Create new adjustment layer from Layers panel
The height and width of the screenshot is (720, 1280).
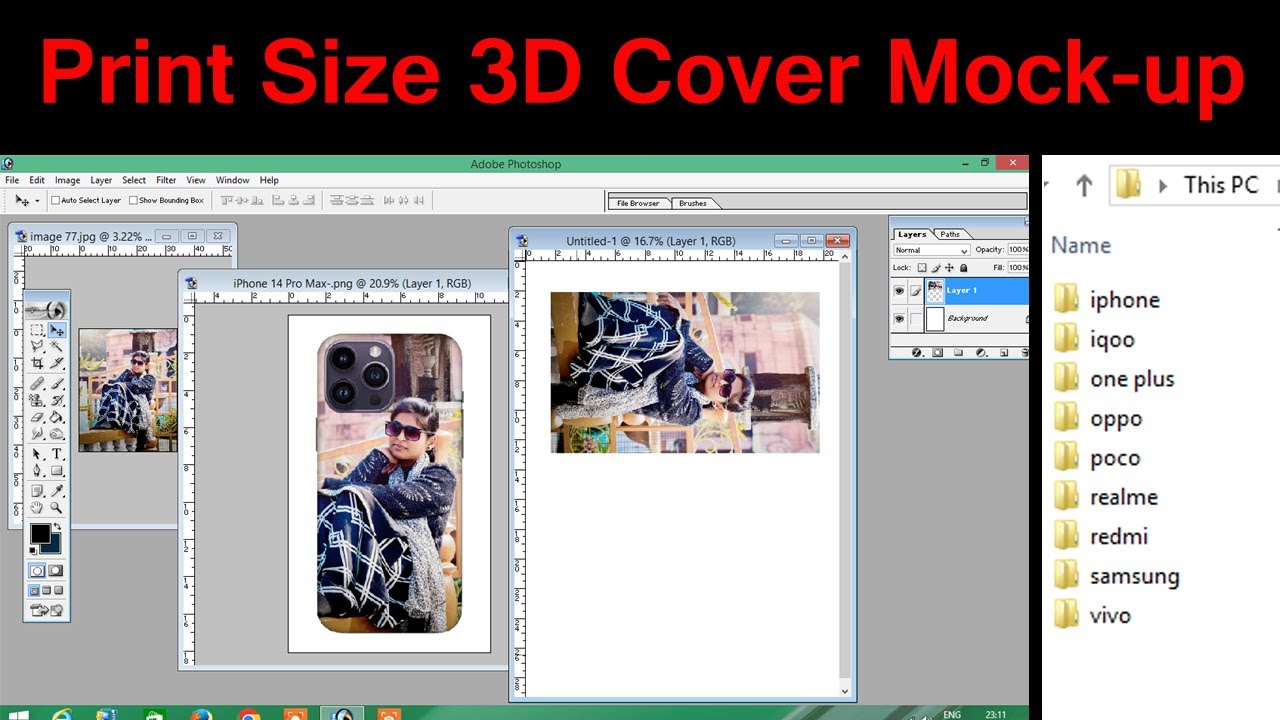981,352
